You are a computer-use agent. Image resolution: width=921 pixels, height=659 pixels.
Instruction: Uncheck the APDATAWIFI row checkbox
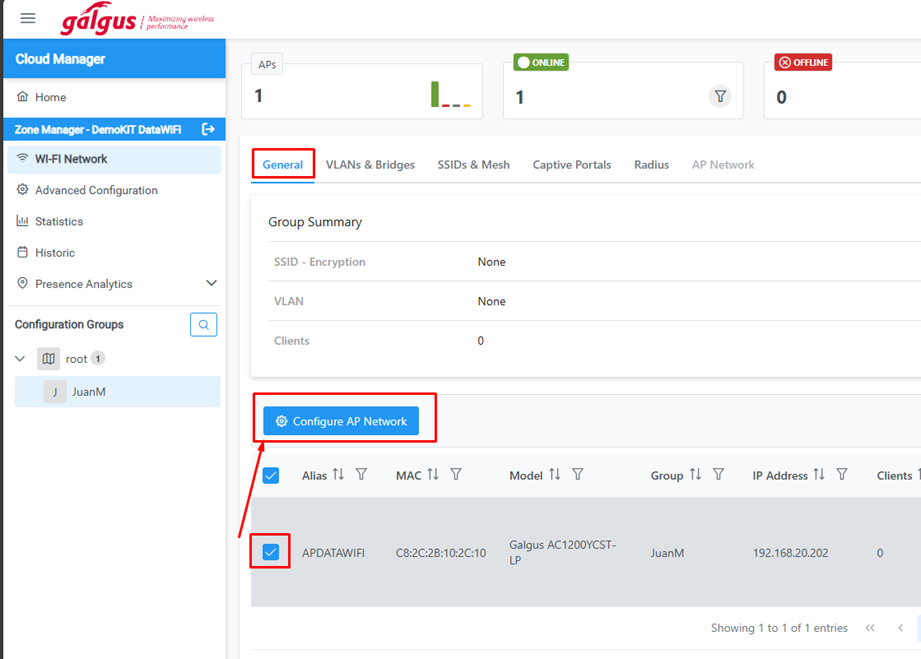click(x=271, y=552)
